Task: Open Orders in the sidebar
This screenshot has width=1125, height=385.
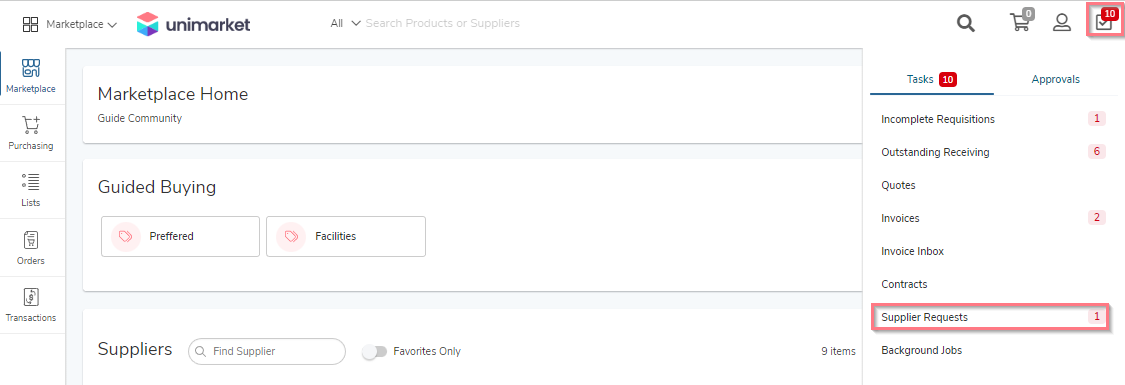Action: point(31,247)
